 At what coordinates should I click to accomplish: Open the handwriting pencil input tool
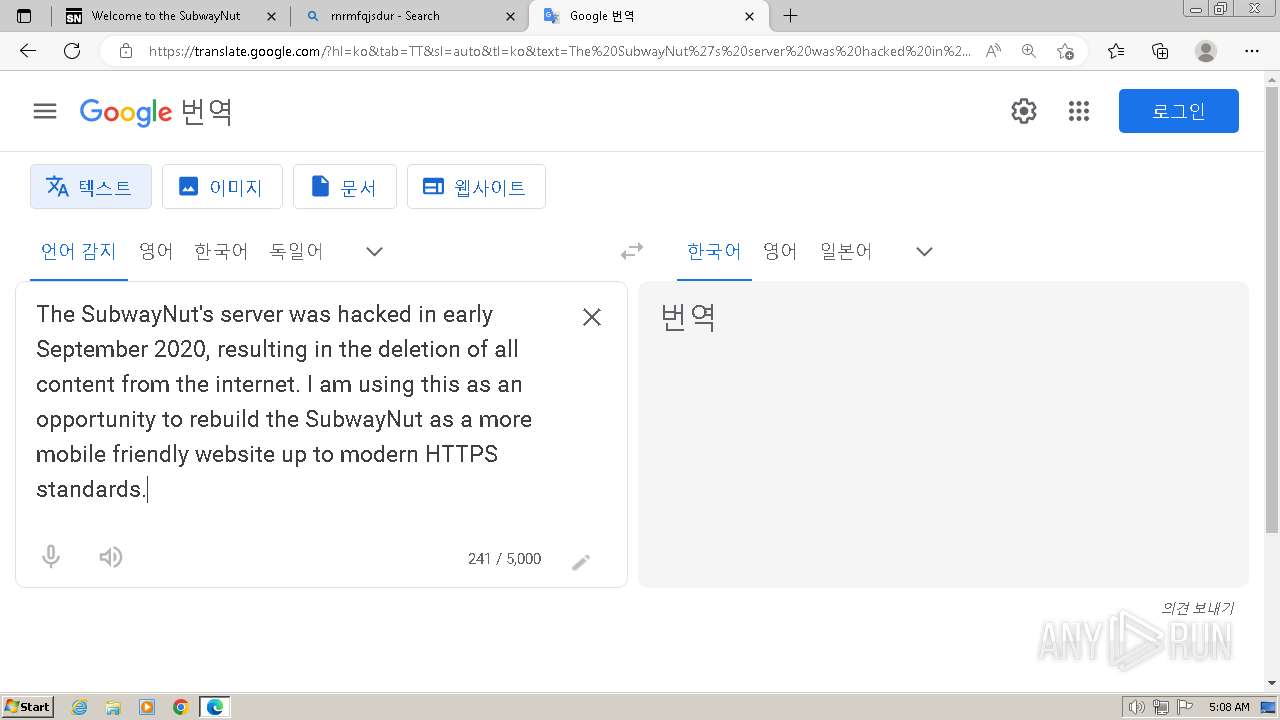pos(581,562)
